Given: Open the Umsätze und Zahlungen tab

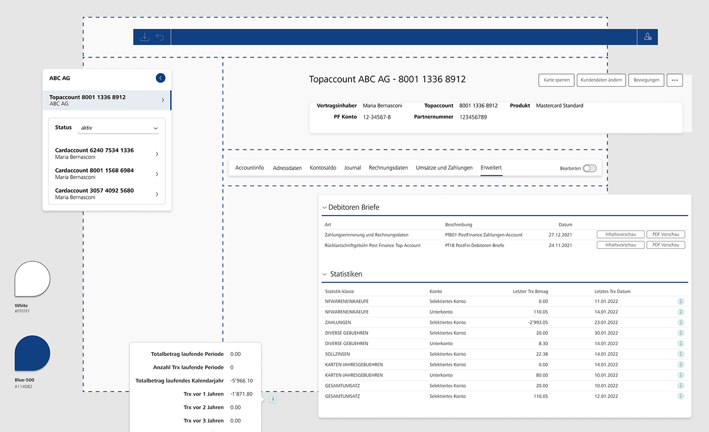Looking at the screenshot, I should tap(444, 168).
